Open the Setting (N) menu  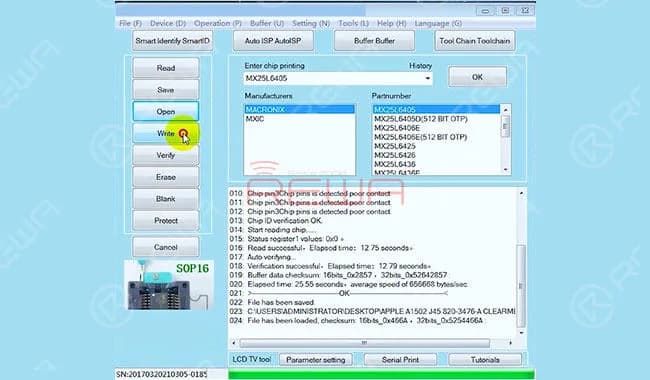[311, 23]
